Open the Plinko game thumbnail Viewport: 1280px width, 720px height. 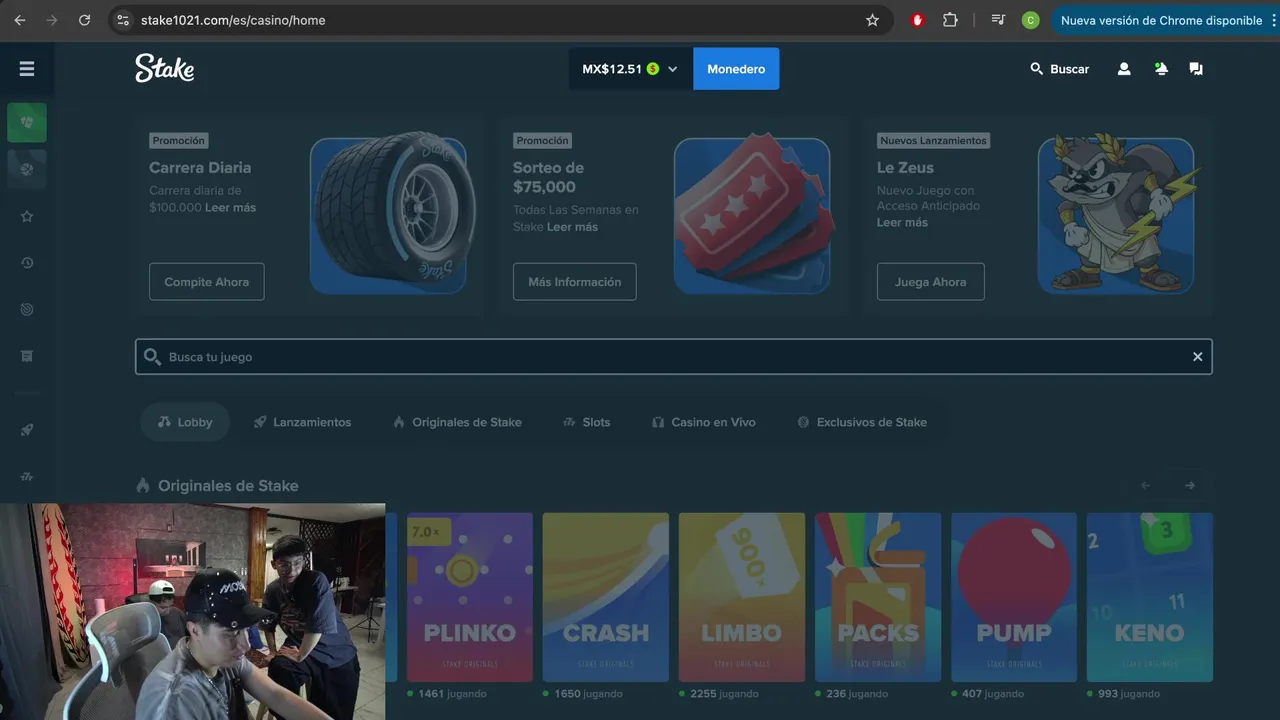(x=470, y=597)
